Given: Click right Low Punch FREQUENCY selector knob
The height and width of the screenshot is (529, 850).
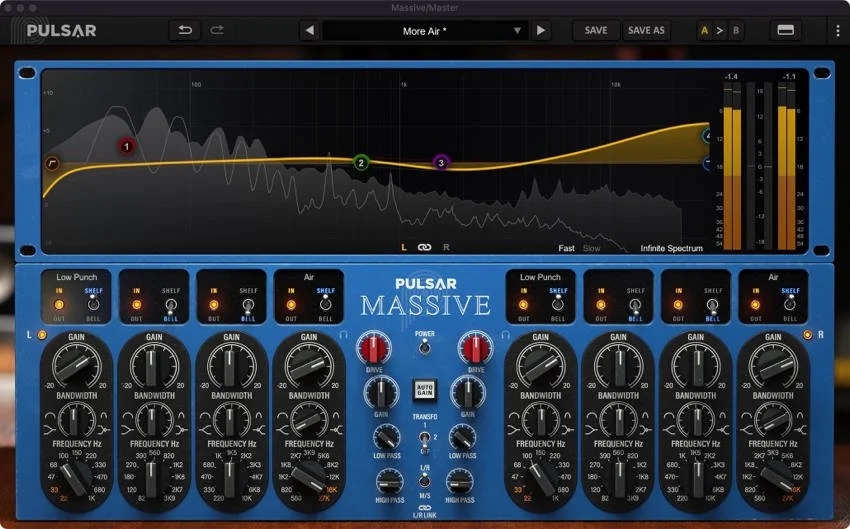Looking at the screenshot, I should 541,477.
